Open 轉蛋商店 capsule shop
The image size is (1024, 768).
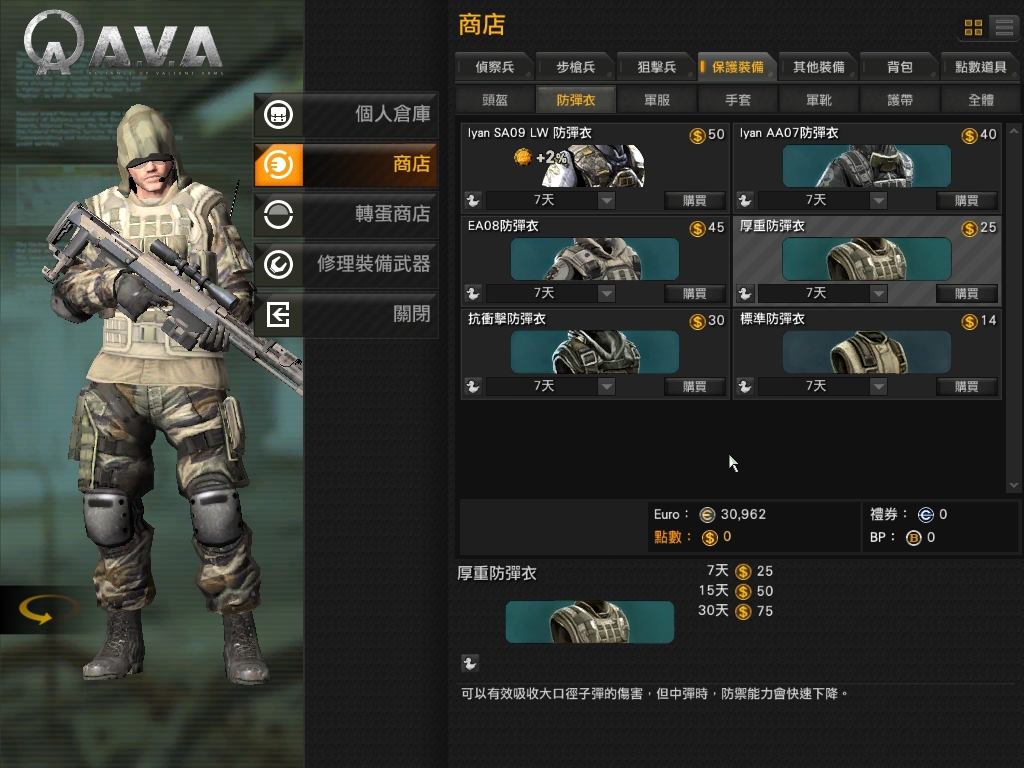click(346, 214)
